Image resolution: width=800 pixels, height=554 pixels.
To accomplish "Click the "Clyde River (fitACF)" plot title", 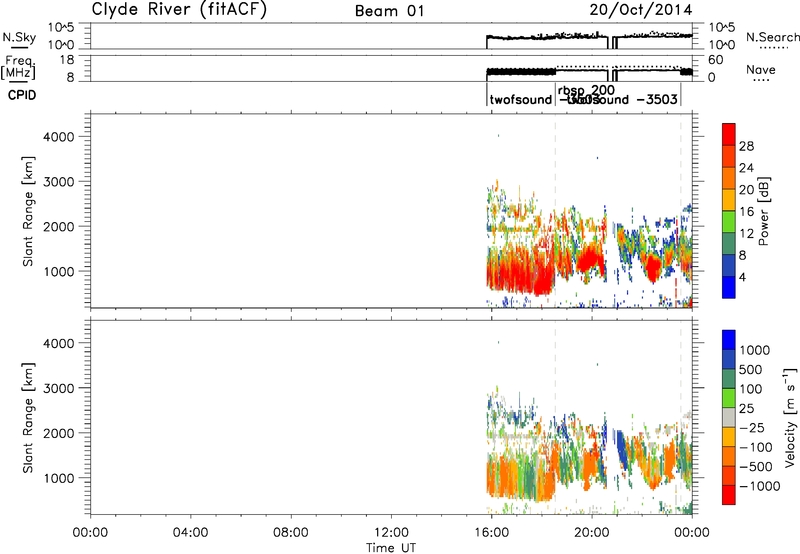I will point(179,10).
